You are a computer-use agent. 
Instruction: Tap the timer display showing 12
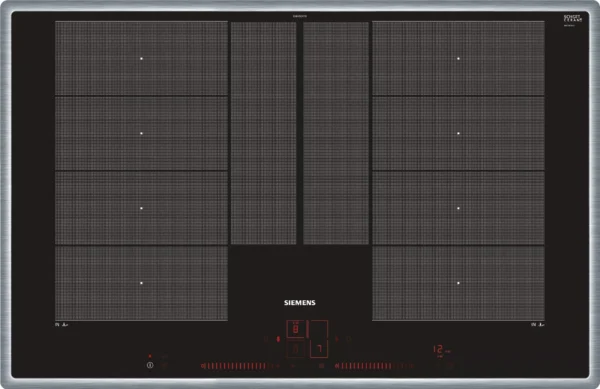[x=439, y=349]
